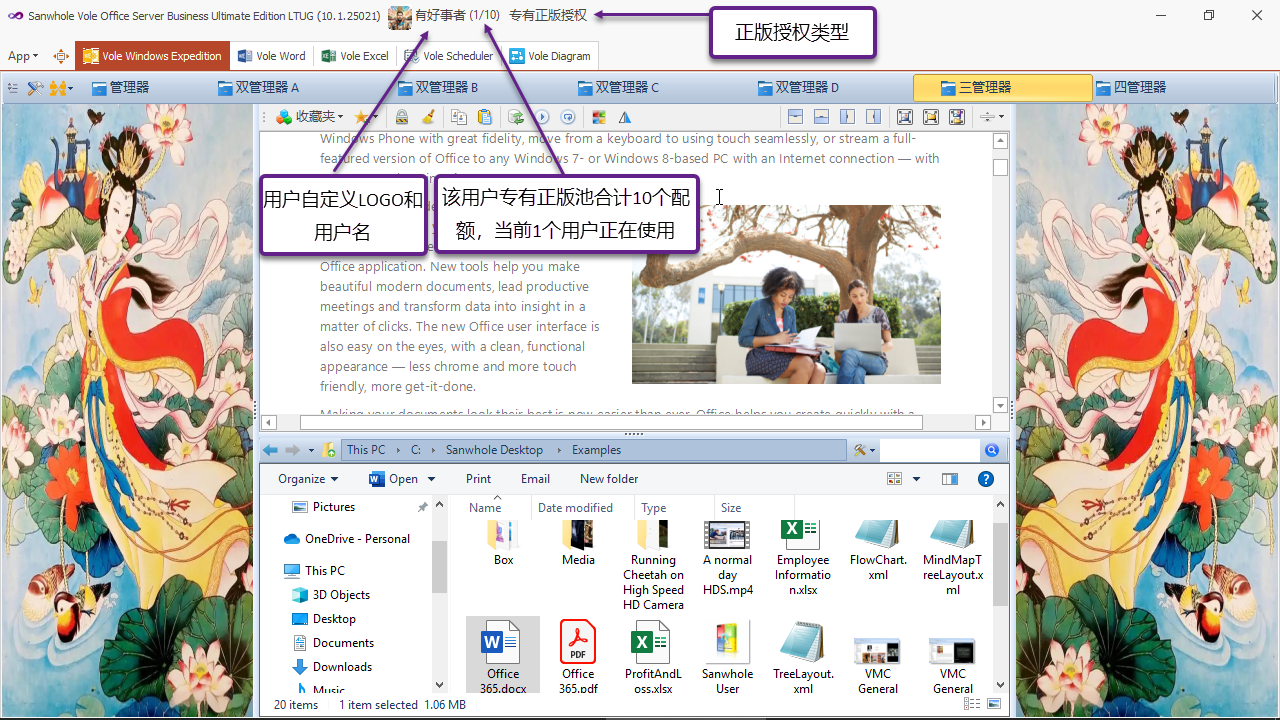The image size is (1280, 720).
Task: Click the New folder button
Action: point(609,479)
